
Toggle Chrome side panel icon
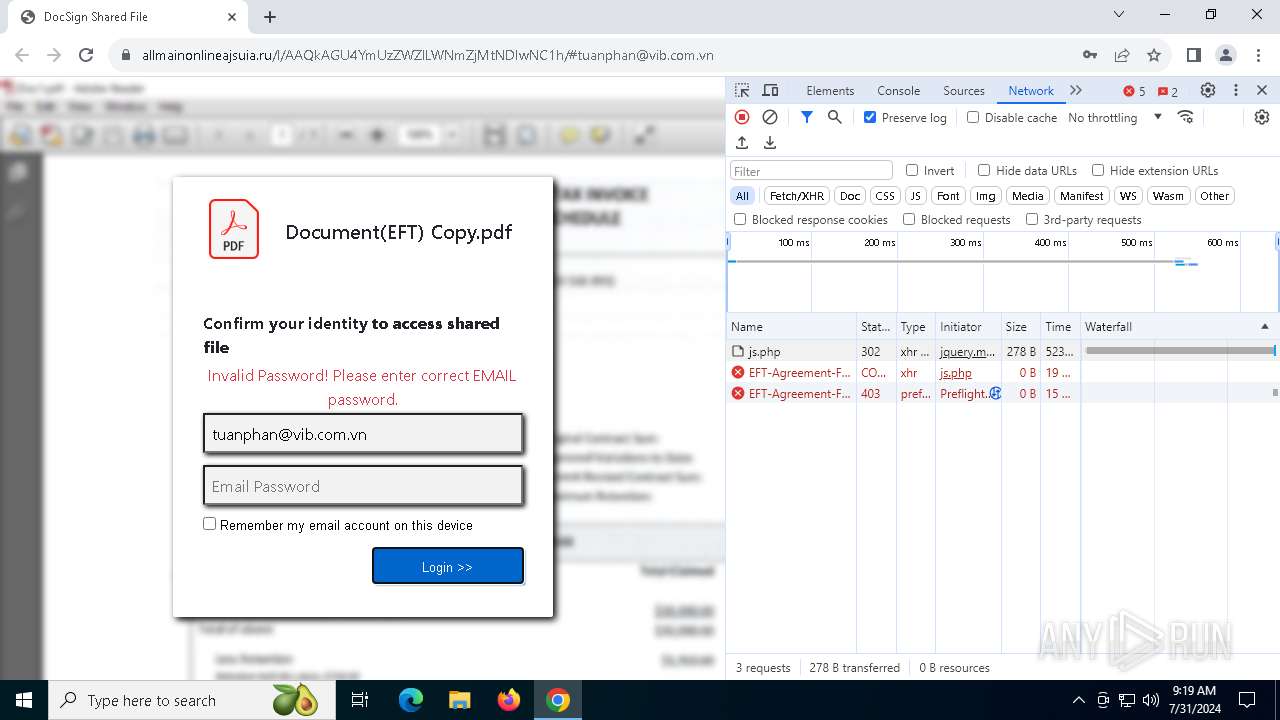click(x=1194, y=55)
